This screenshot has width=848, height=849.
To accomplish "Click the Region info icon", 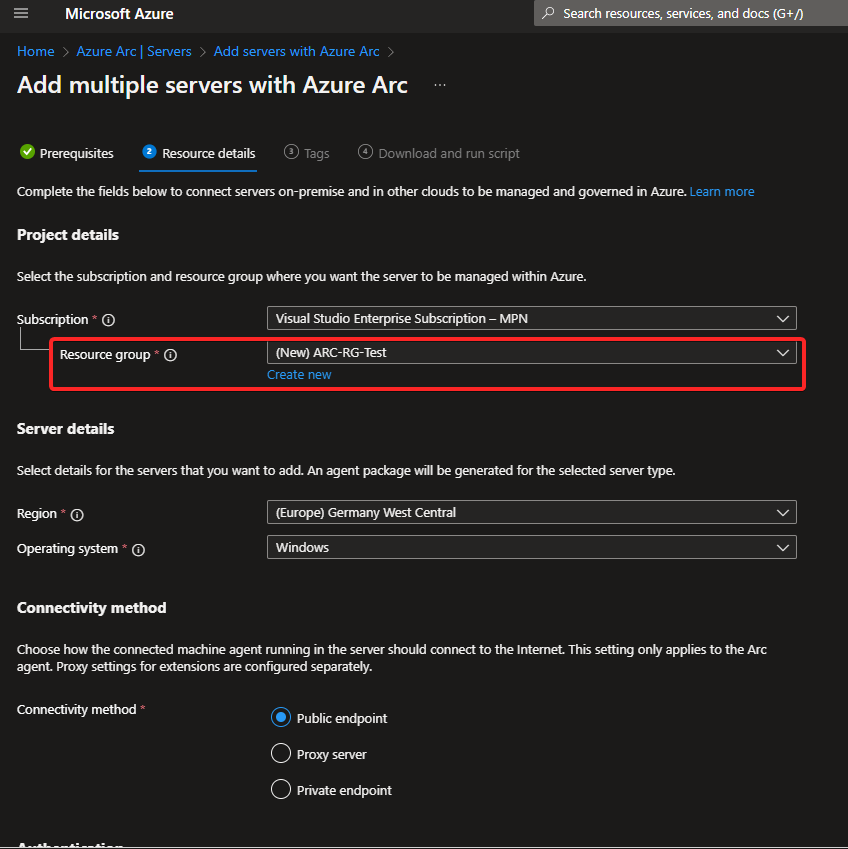I will tap(79, 514).
